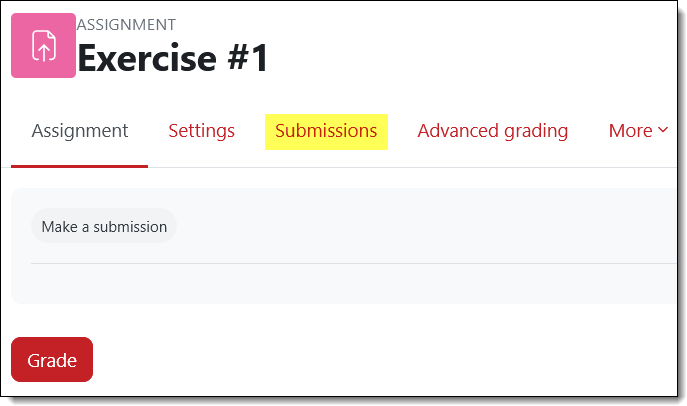Open assignment settings from the tab bar
687x406 pixels.
201,131
